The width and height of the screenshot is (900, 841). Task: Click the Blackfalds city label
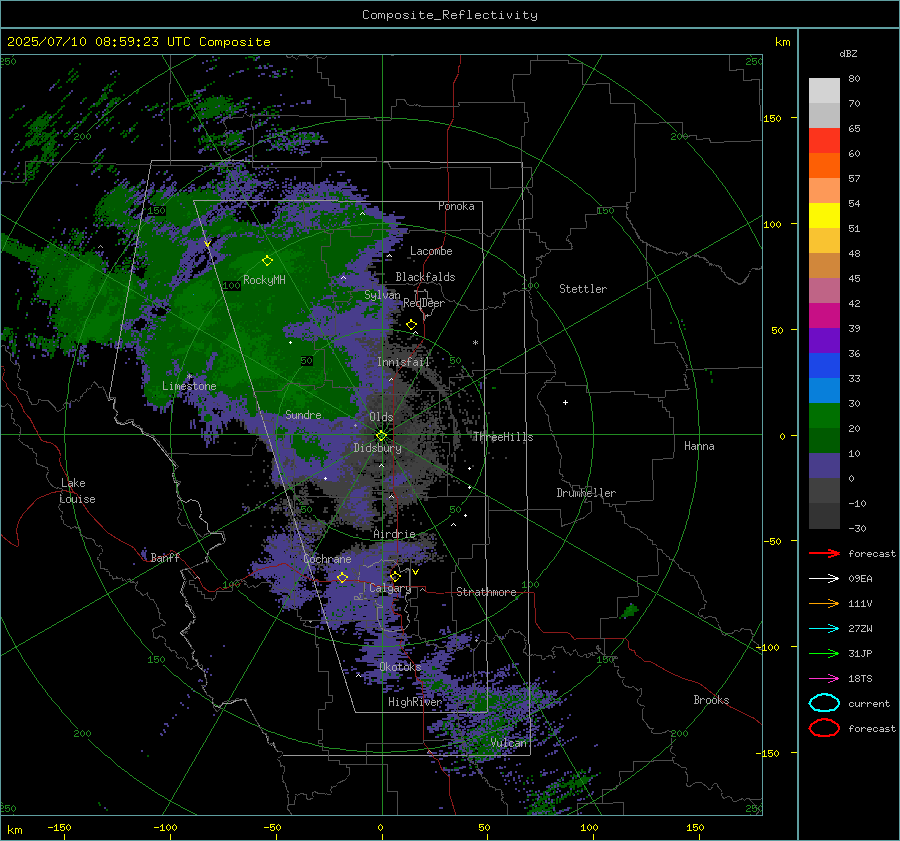click(x=425, y=277)
